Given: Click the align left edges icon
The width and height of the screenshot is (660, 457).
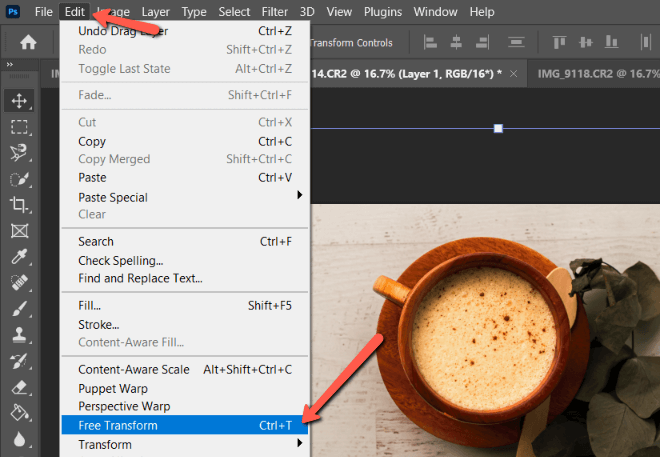Looking at the screenshot, I should coord(431,43).
